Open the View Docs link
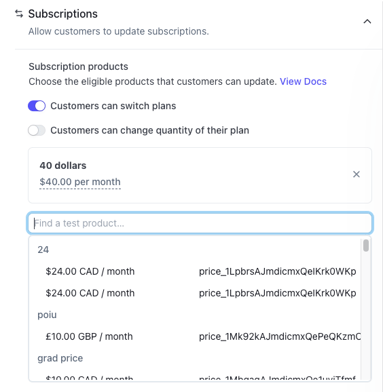This screenshot has height=392, width=383. [x=303, y=82]
